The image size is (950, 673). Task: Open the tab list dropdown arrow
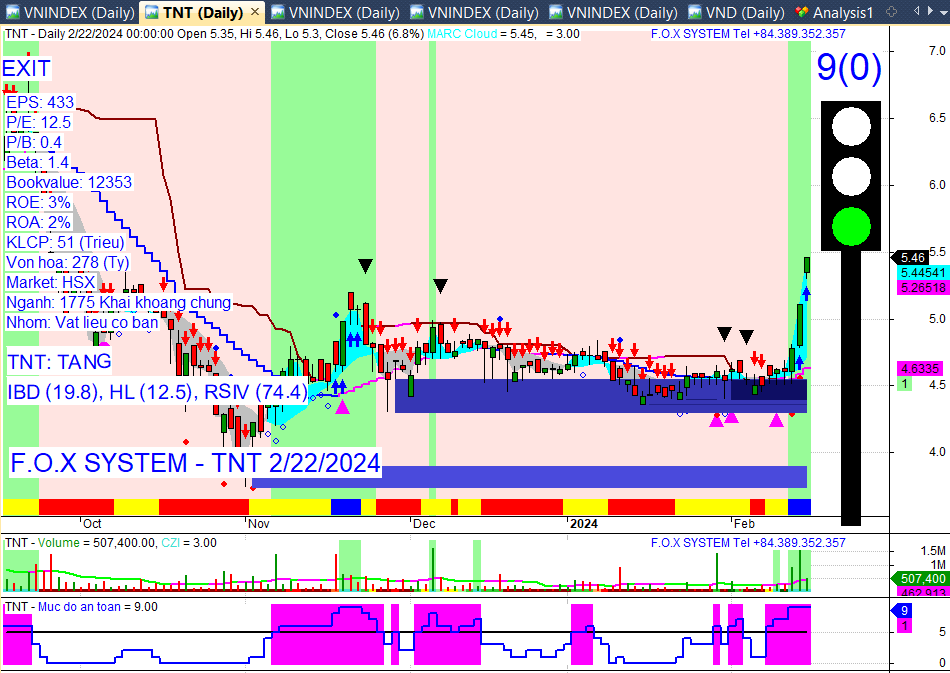pos(944,12)
